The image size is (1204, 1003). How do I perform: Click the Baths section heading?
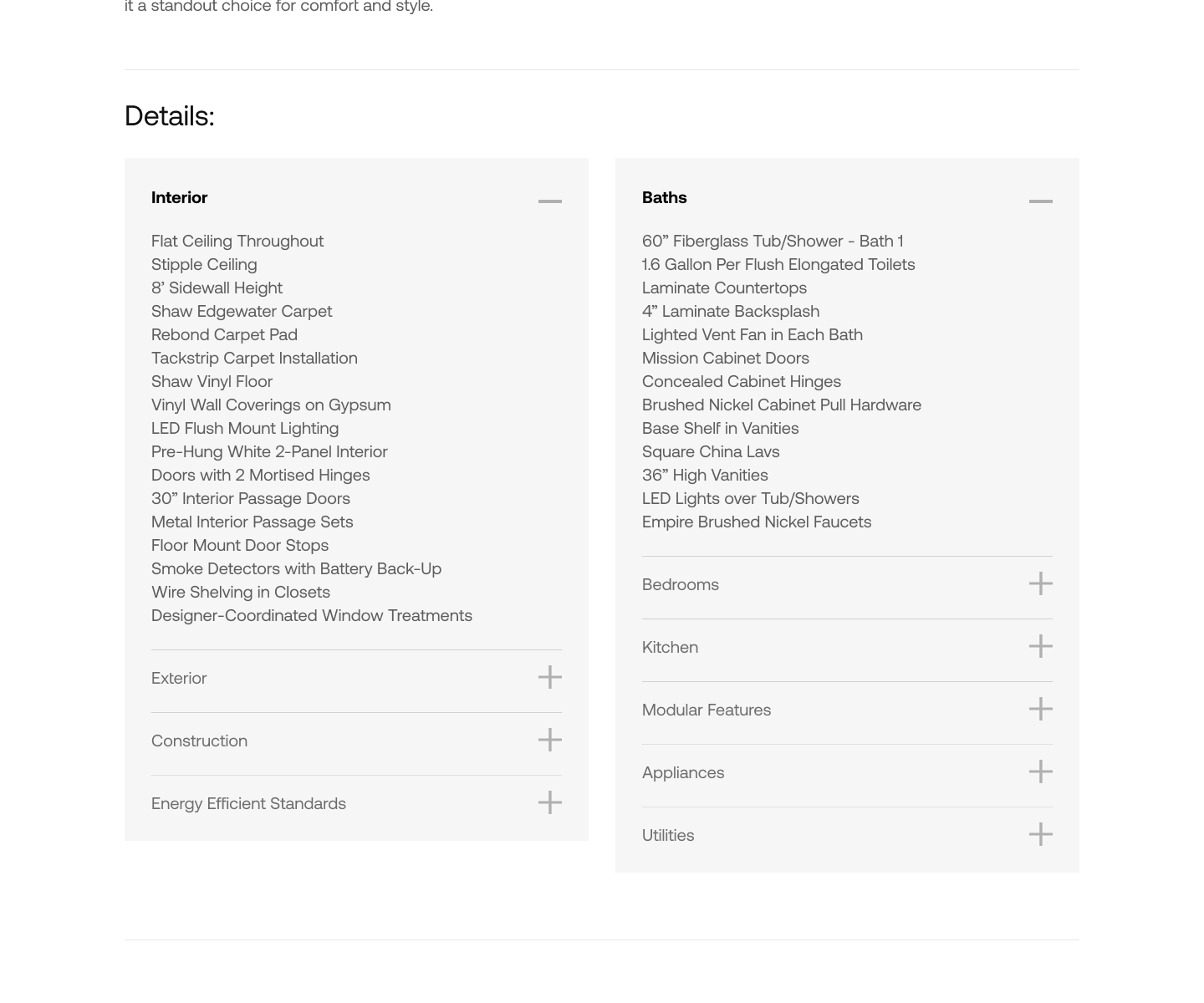click(x=664, y=197)
